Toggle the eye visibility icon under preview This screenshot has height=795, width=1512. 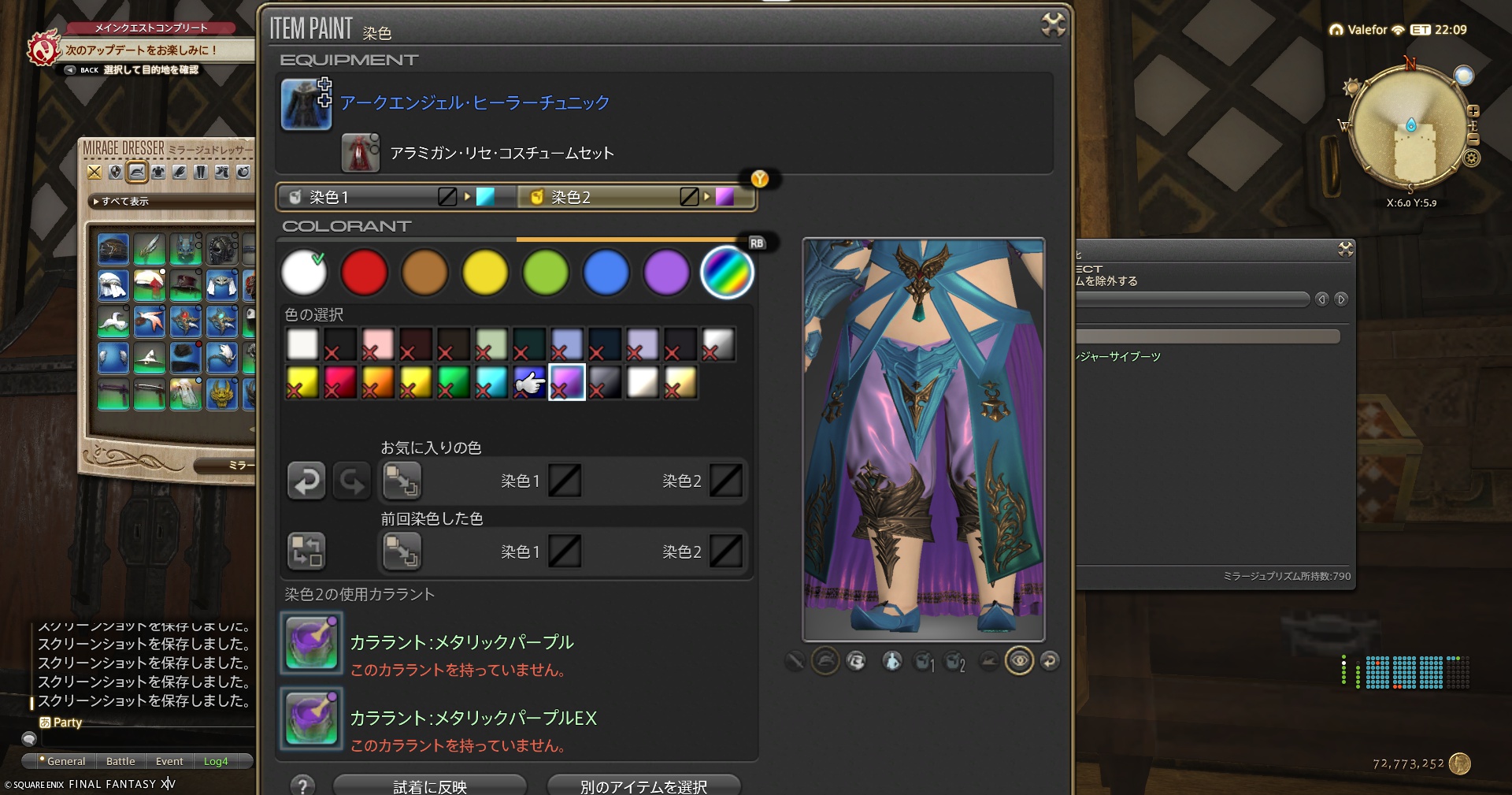(x=1019, y=661)
